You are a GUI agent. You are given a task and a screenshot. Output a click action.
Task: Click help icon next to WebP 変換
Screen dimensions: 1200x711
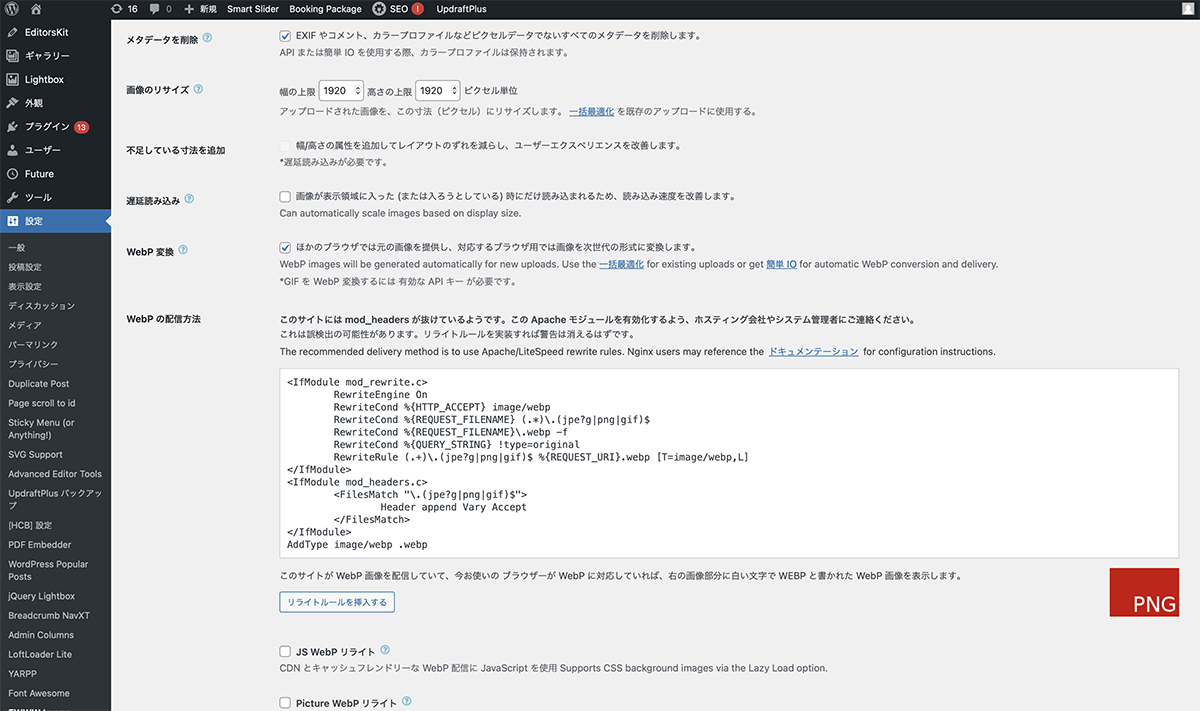[x=183, y=250]
